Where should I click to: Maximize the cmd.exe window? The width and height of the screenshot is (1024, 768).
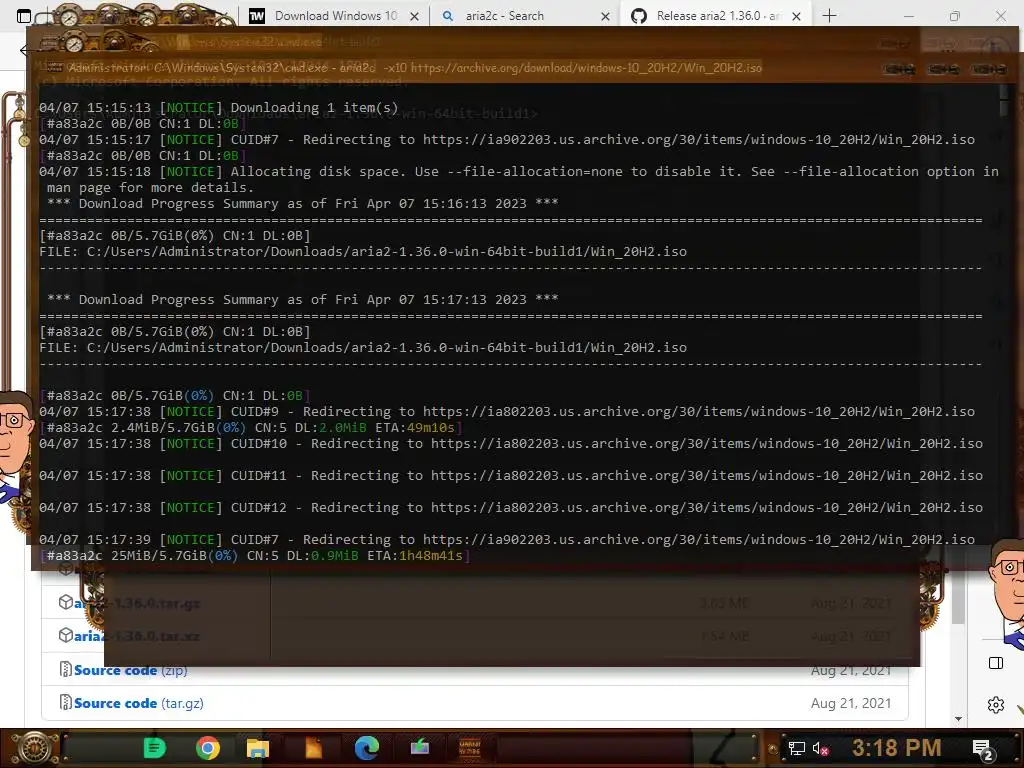tap(943, 69)
